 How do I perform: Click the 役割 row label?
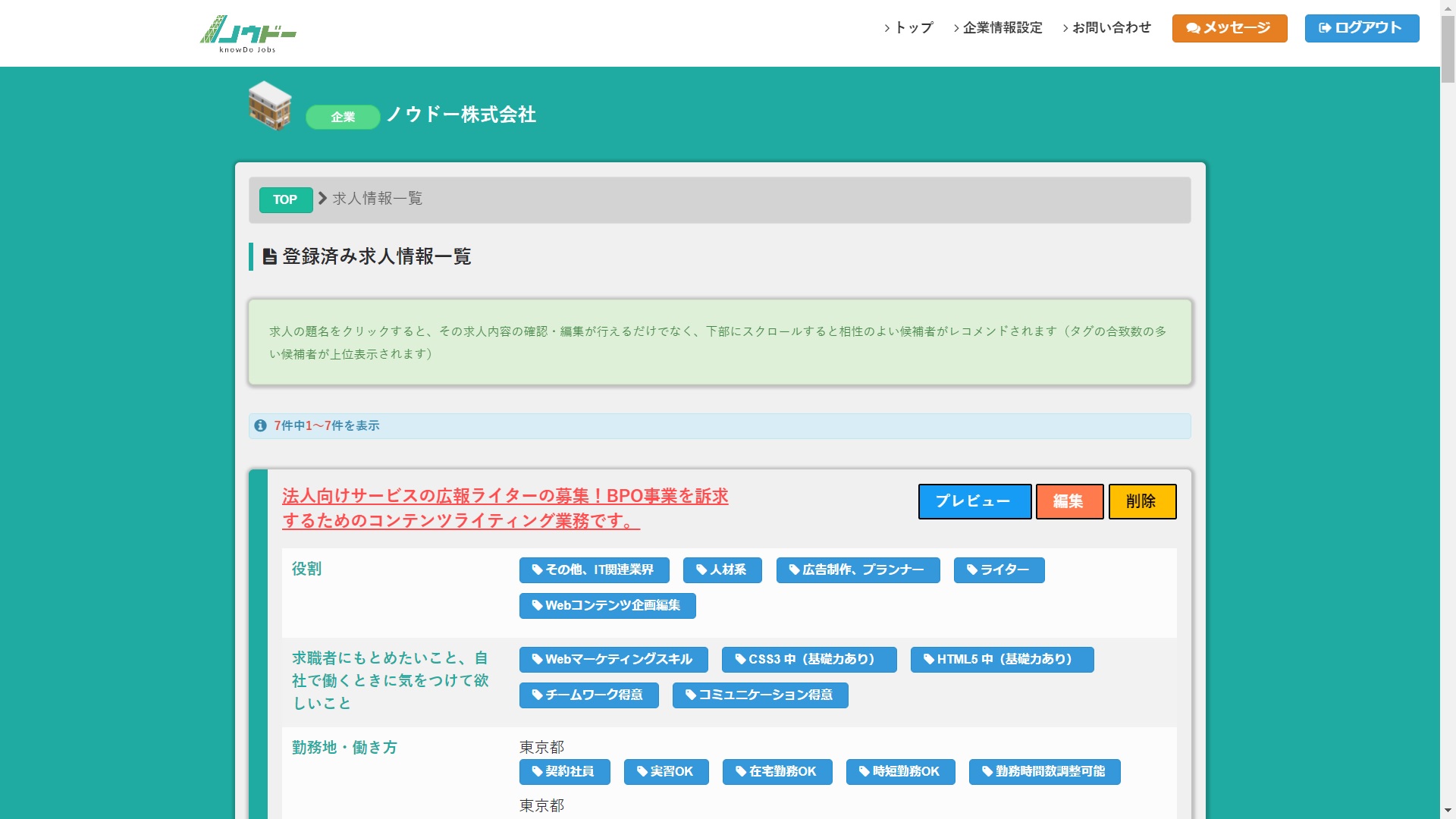(306, 569)
